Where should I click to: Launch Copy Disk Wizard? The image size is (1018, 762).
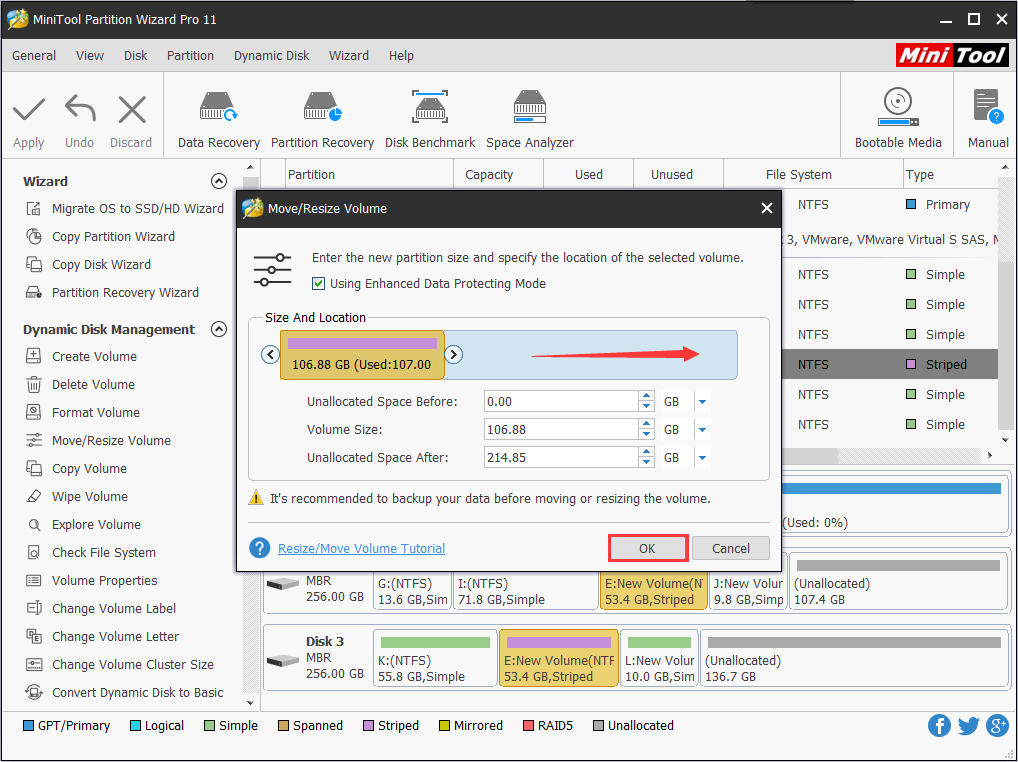(88, 264)
